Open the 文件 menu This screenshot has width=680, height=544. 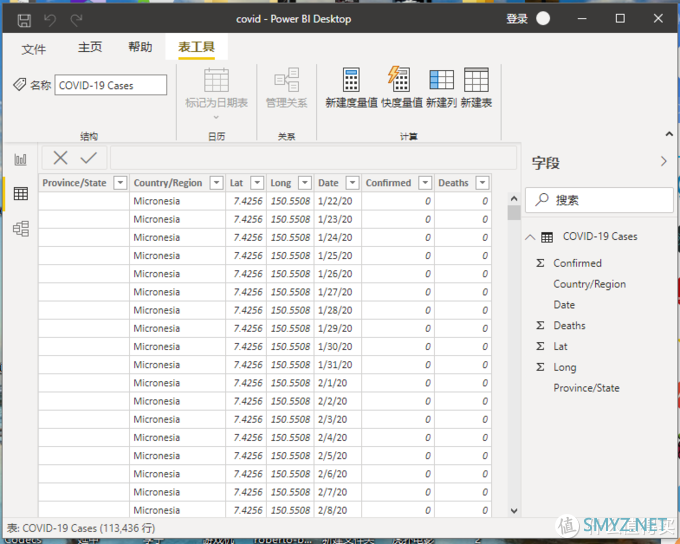coord(34,49)
